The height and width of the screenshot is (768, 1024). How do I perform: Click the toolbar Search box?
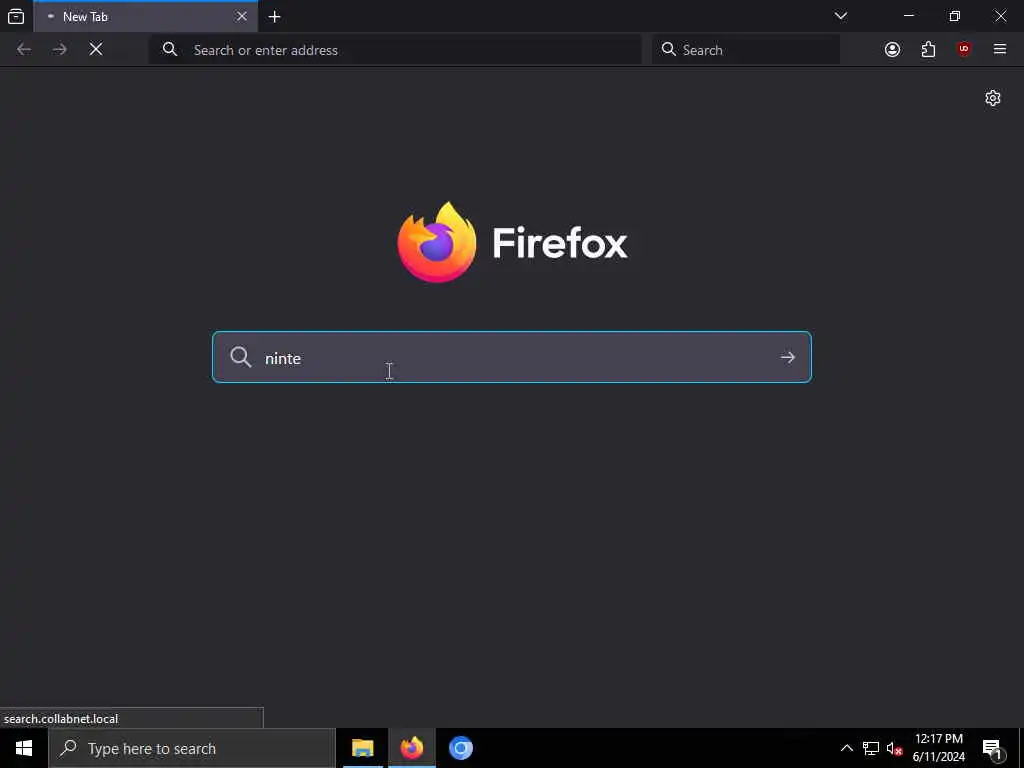[x=745, y=50]
